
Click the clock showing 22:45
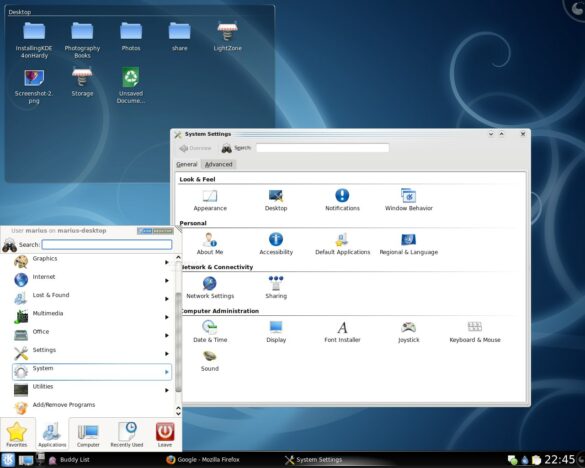point(560,459)
